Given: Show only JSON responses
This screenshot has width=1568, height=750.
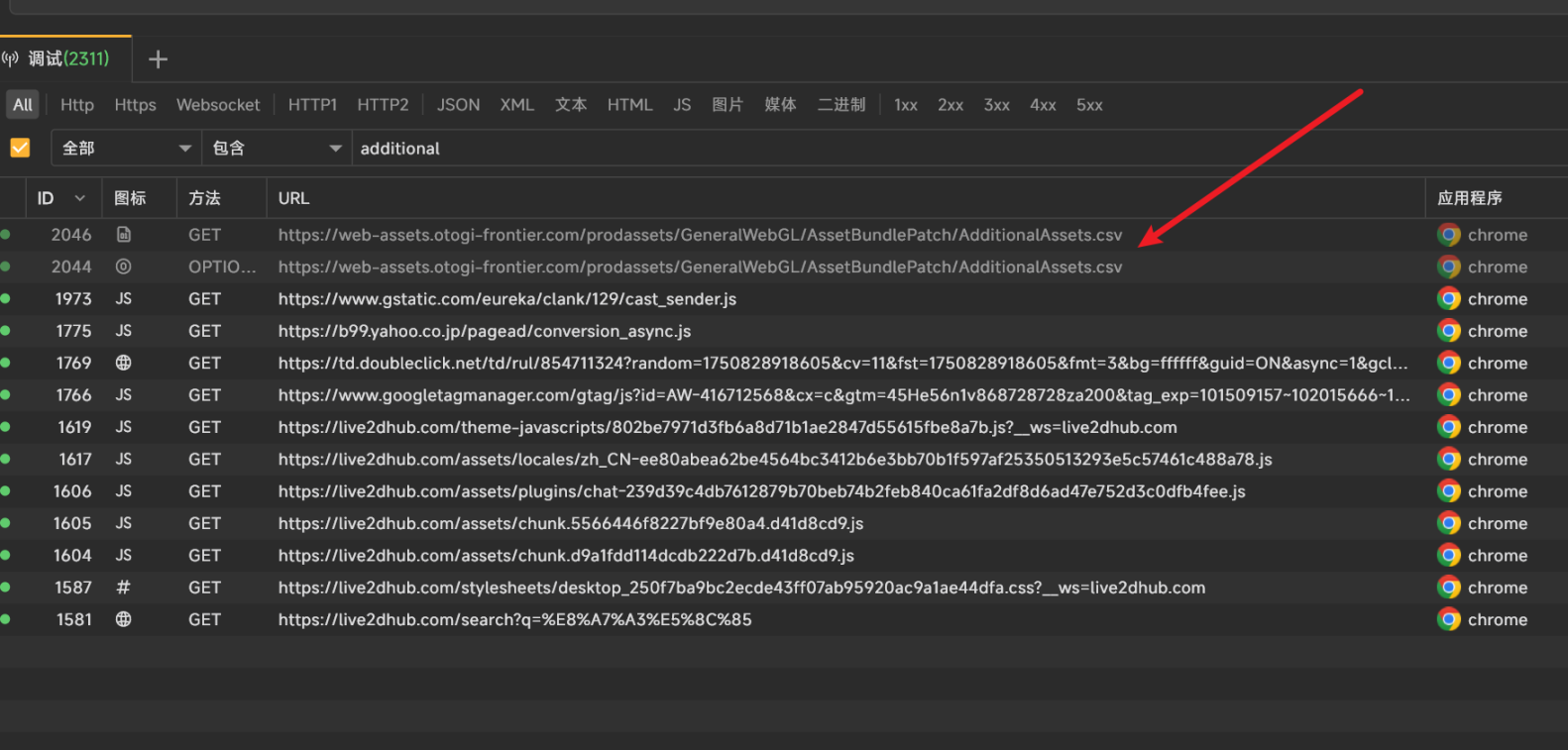Looking at the screenshot, I should click(458, 104).
